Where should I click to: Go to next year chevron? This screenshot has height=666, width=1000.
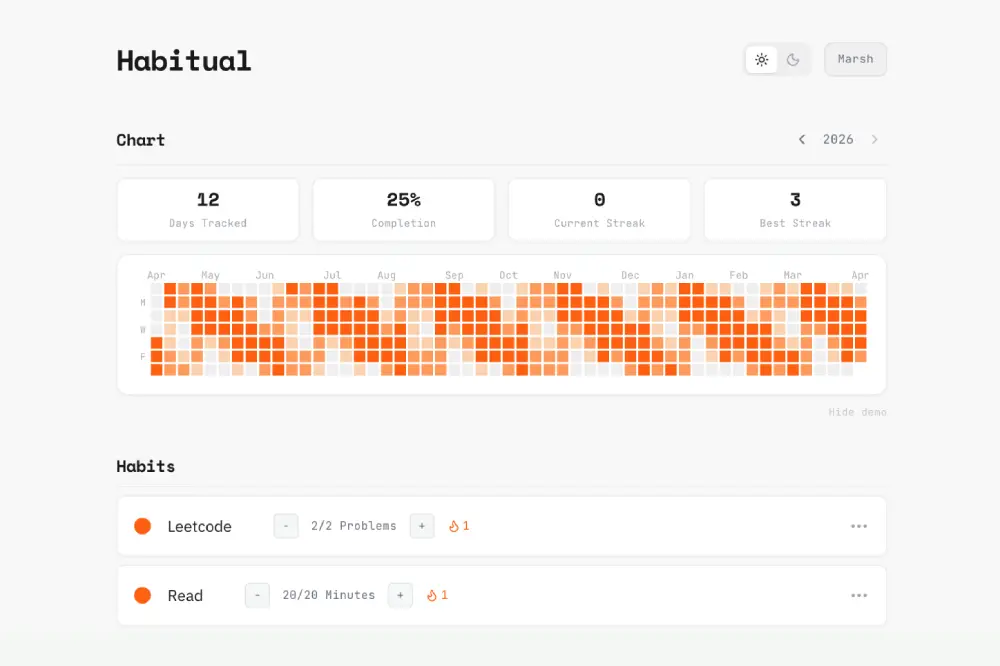coord(875,140)
